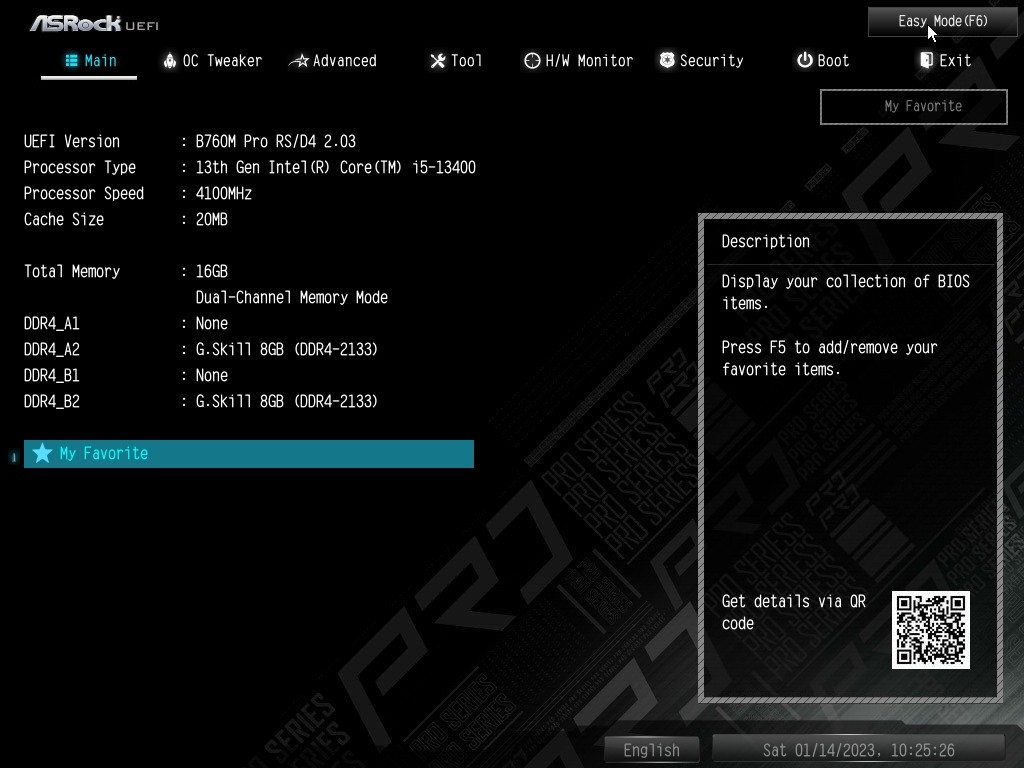Click the date and time display
1024x768 pixels.
[858, 750]
